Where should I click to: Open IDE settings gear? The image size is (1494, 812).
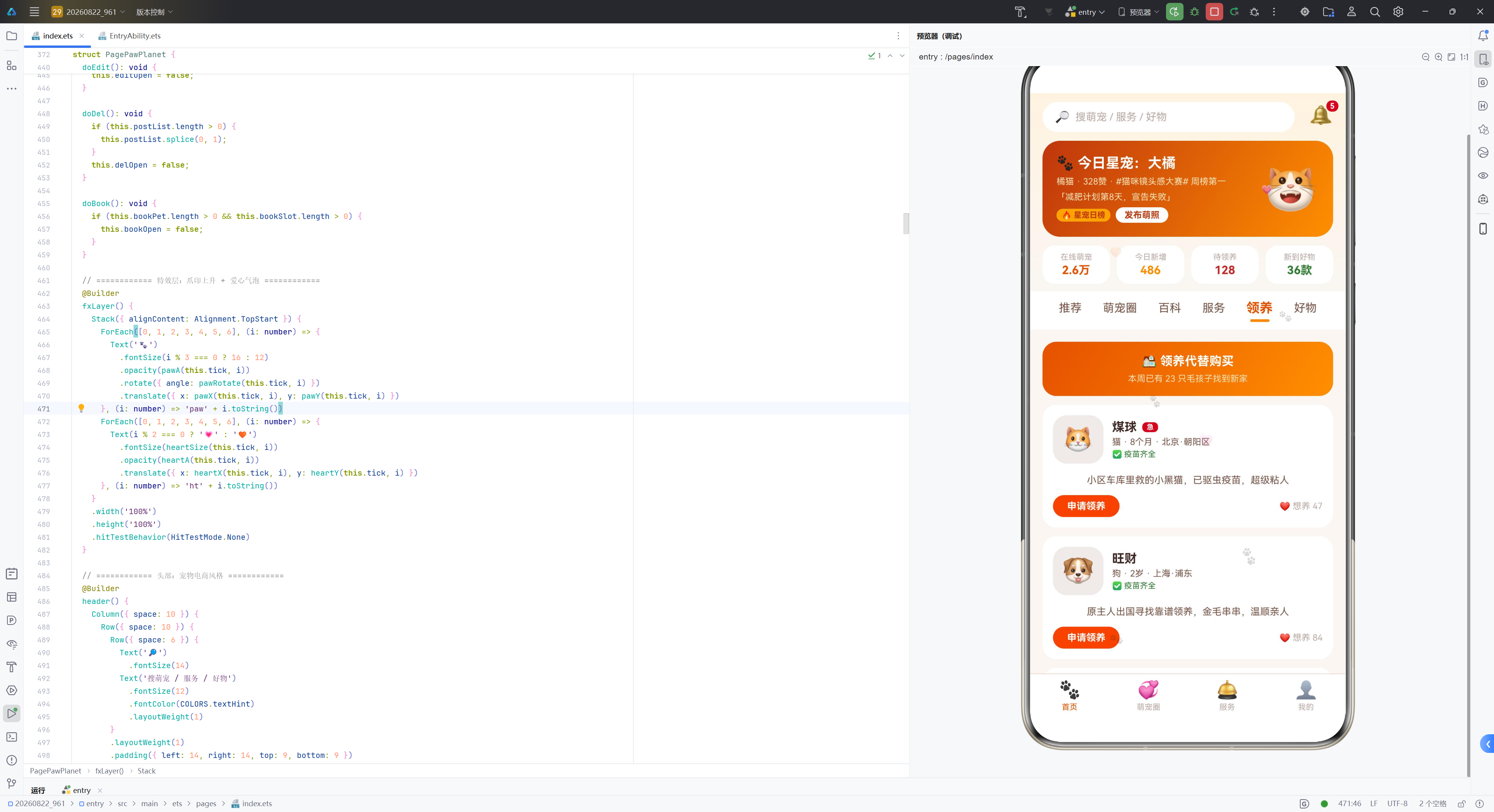tap(1398, 12)
